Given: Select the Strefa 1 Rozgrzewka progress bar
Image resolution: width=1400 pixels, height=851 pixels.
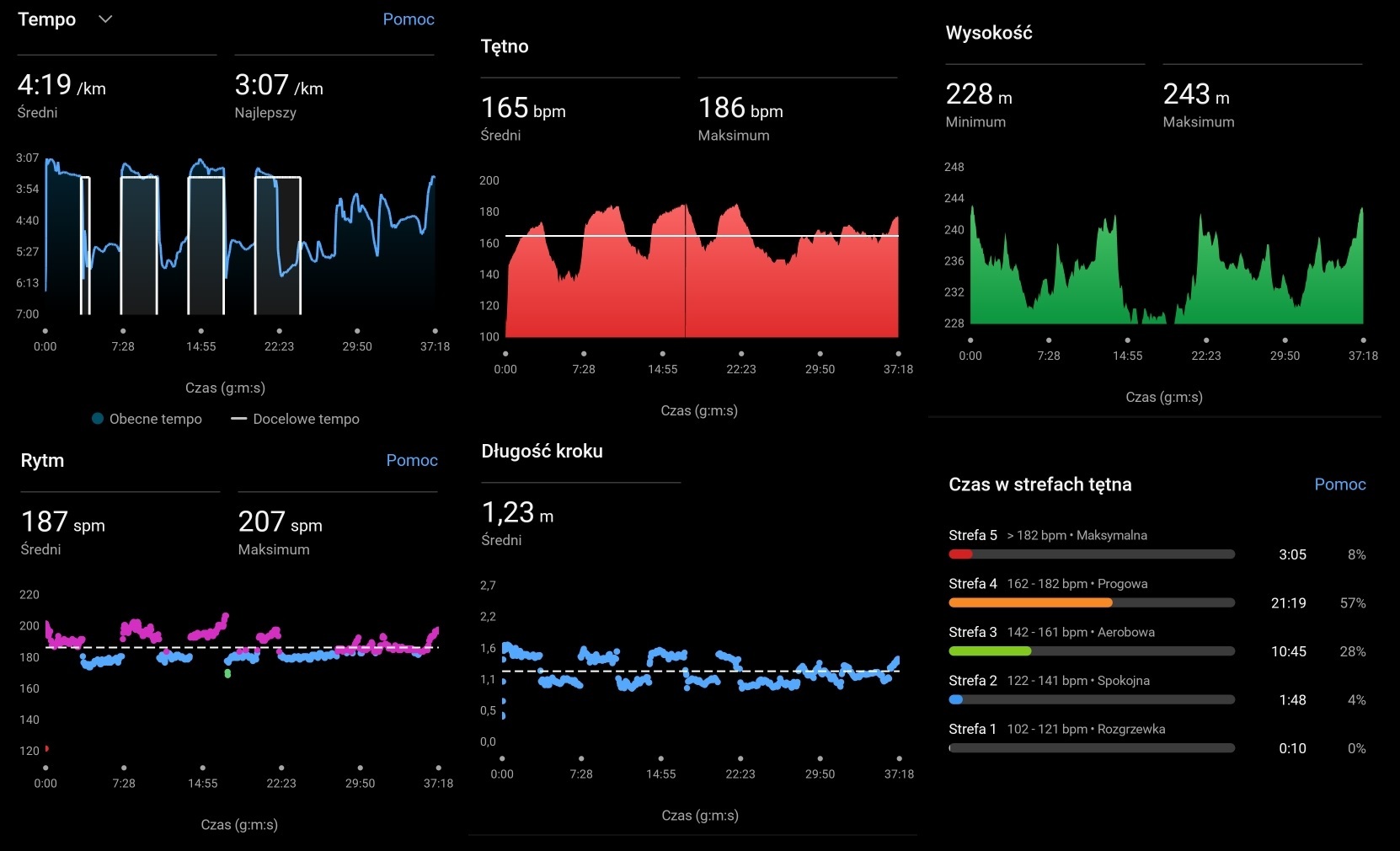Looking at the screenshot, I should 1091,748.
